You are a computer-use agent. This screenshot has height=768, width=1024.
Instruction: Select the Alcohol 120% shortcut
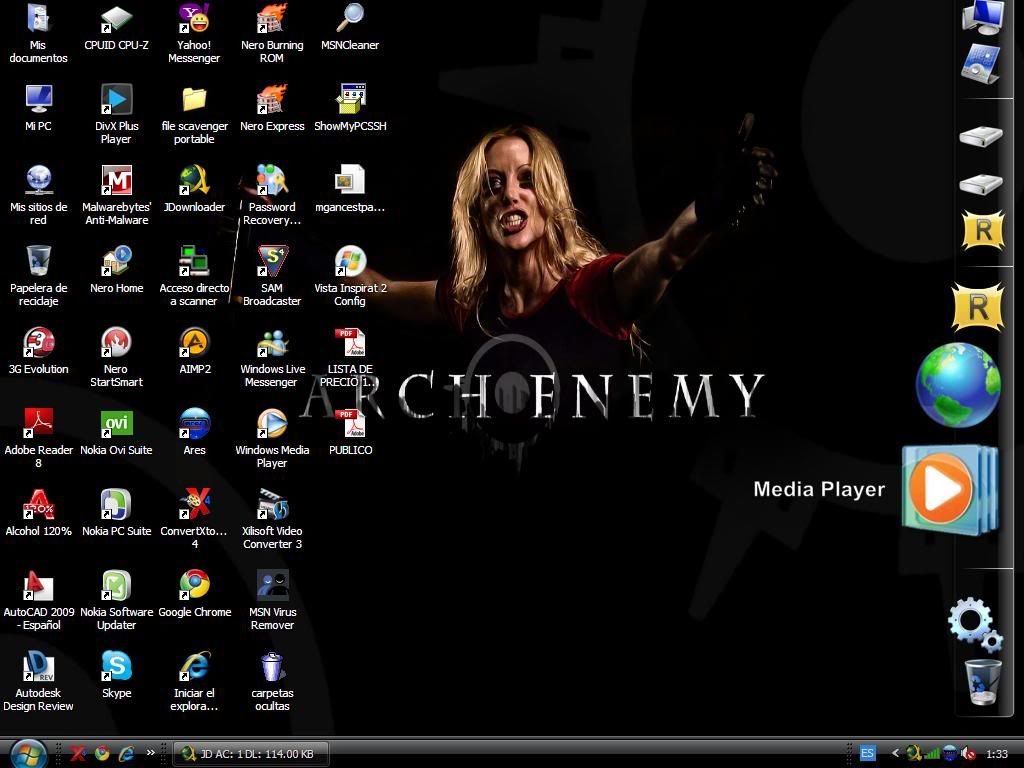[x=39, y=513]
